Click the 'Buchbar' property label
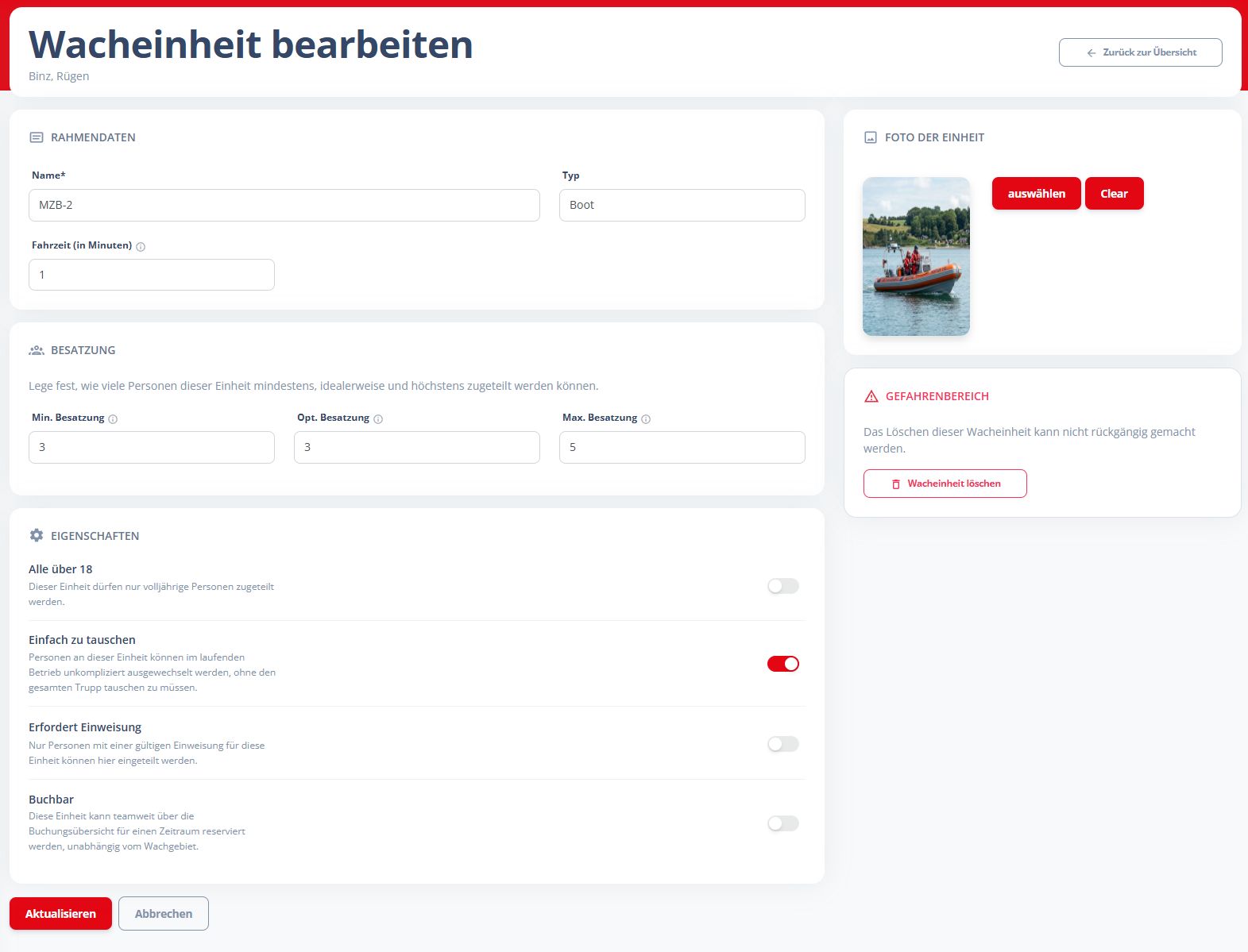Image resolution: width=1248 pixels, height=952 pixels. pyautogui.click(x=51, y=800)
